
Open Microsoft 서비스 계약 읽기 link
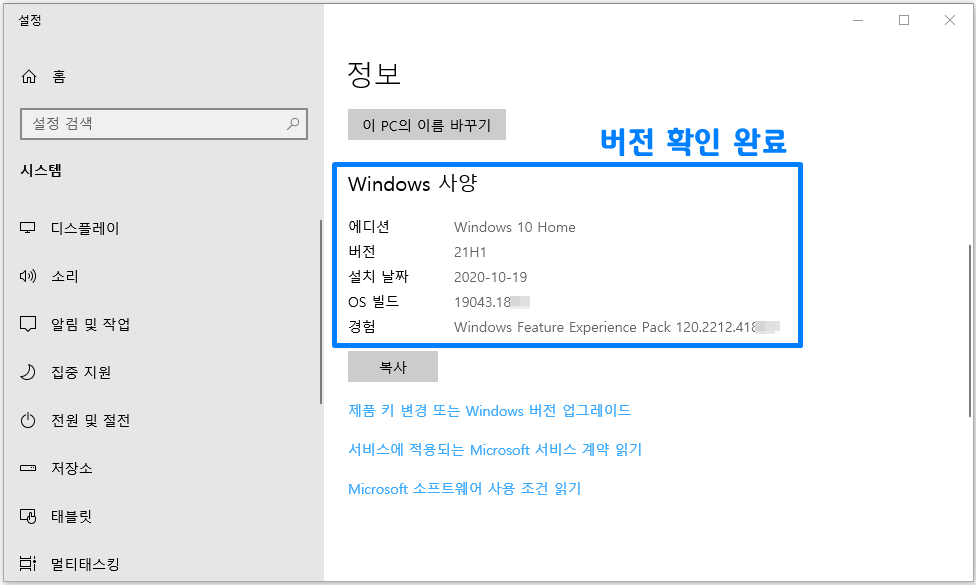click(495, 449)
